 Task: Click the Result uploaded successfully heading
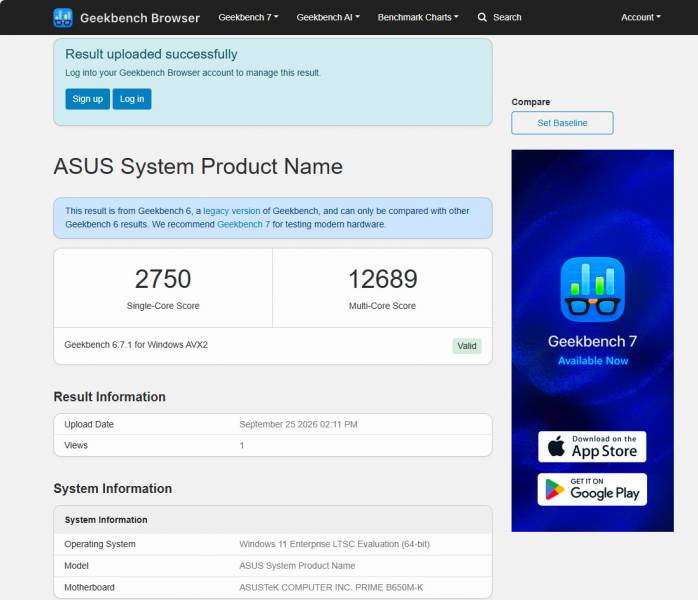pos(151,54)
